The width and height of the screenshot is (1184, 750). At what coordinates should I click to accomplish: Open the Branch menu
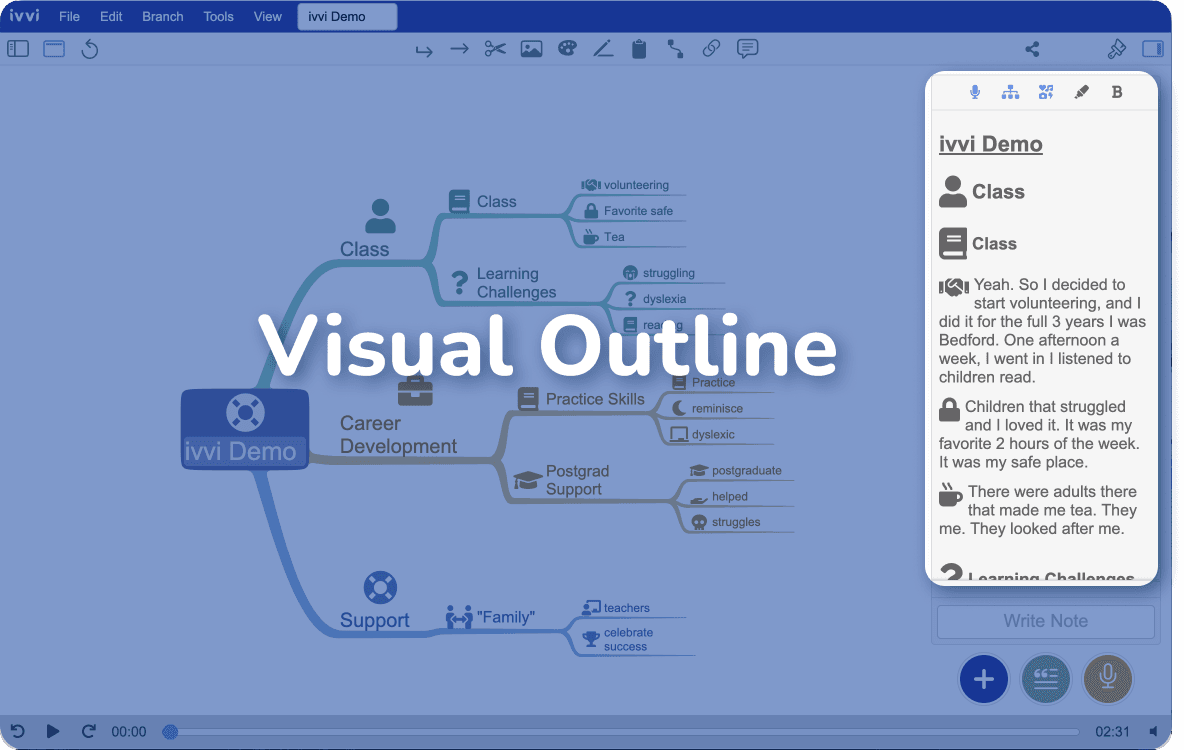tap(162, 16)
